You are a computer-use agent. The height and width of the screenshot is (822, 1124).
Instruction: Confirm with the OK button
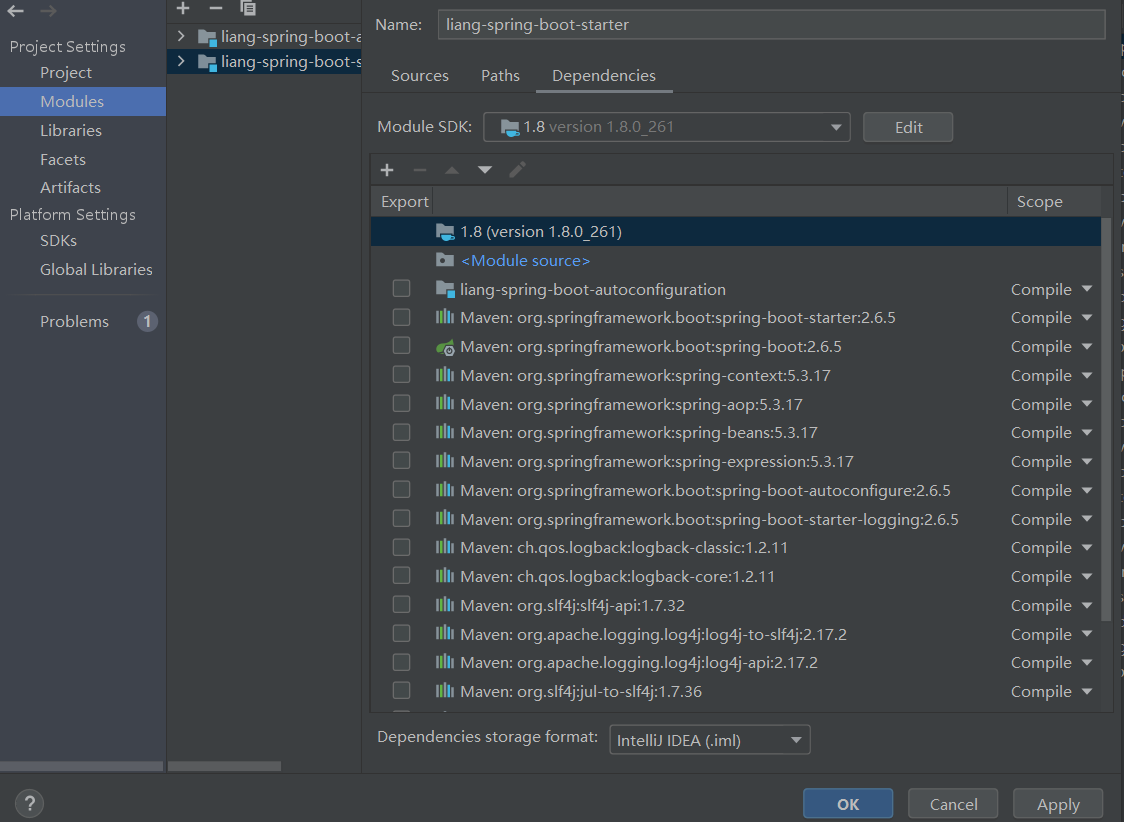point(848,803)
